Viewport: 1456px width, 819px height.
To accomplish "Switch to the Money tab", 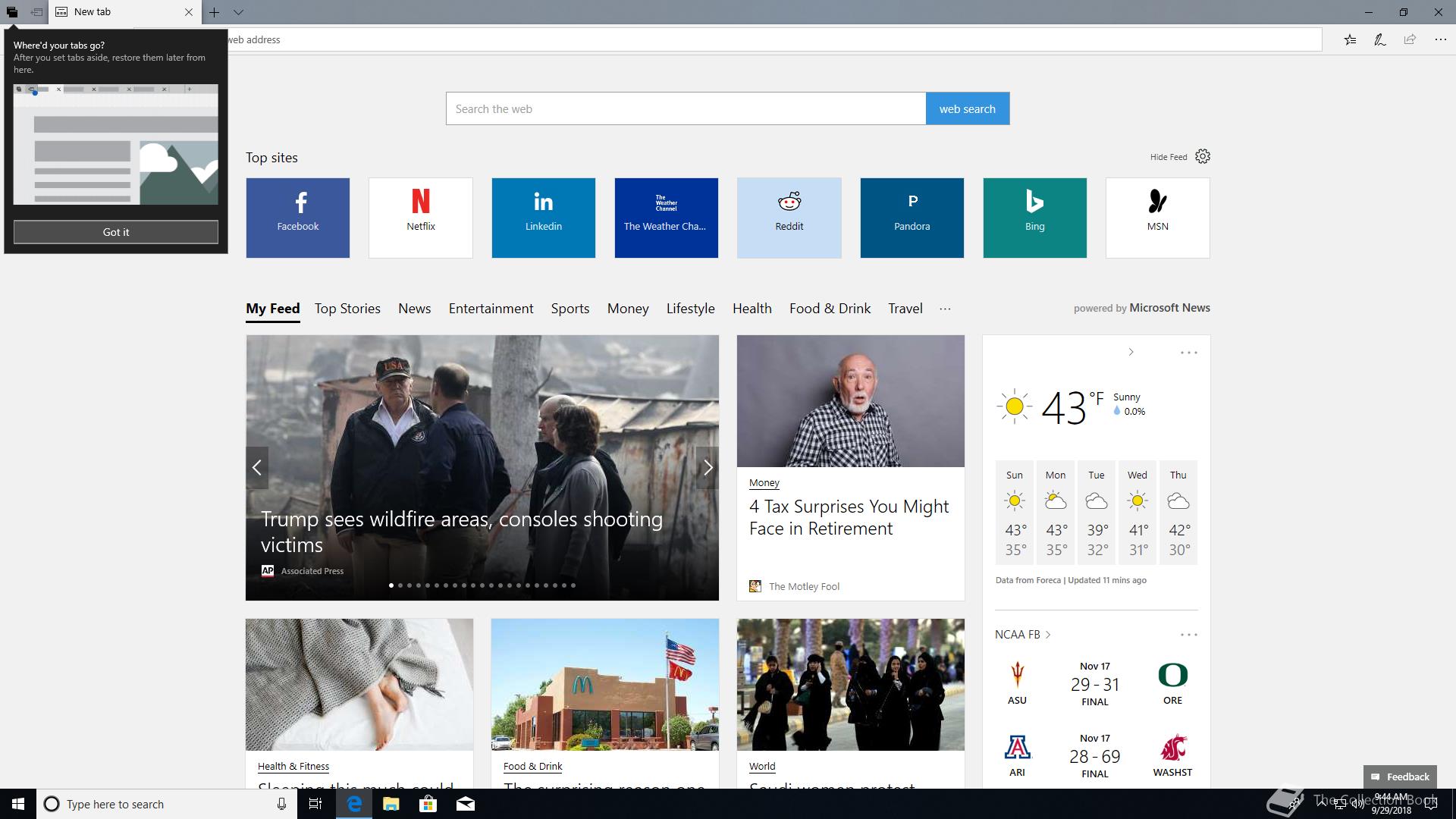I will pos(628,309).
